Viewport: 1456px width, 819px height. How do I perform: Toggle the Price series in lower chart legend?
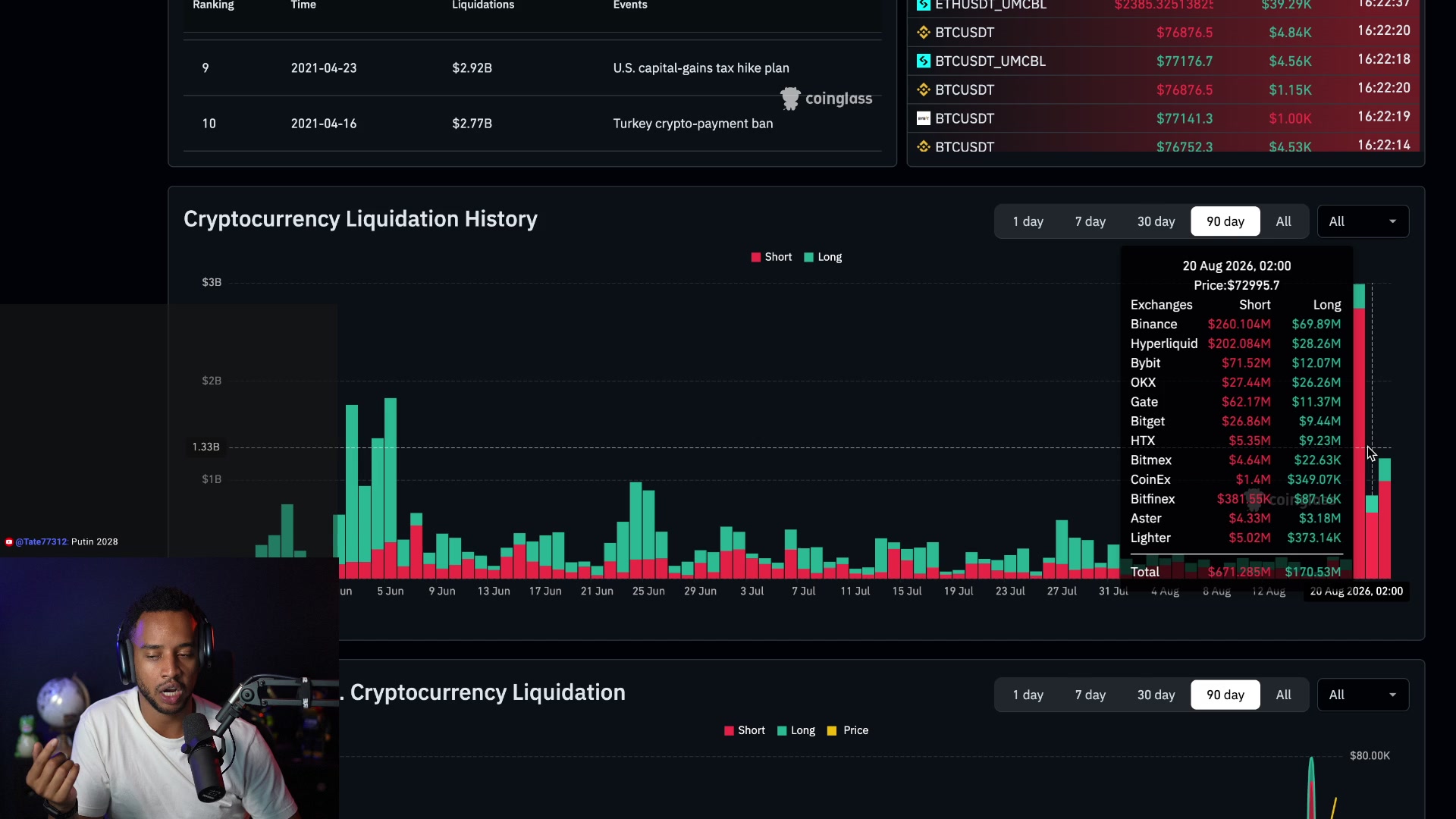[848, 730]
